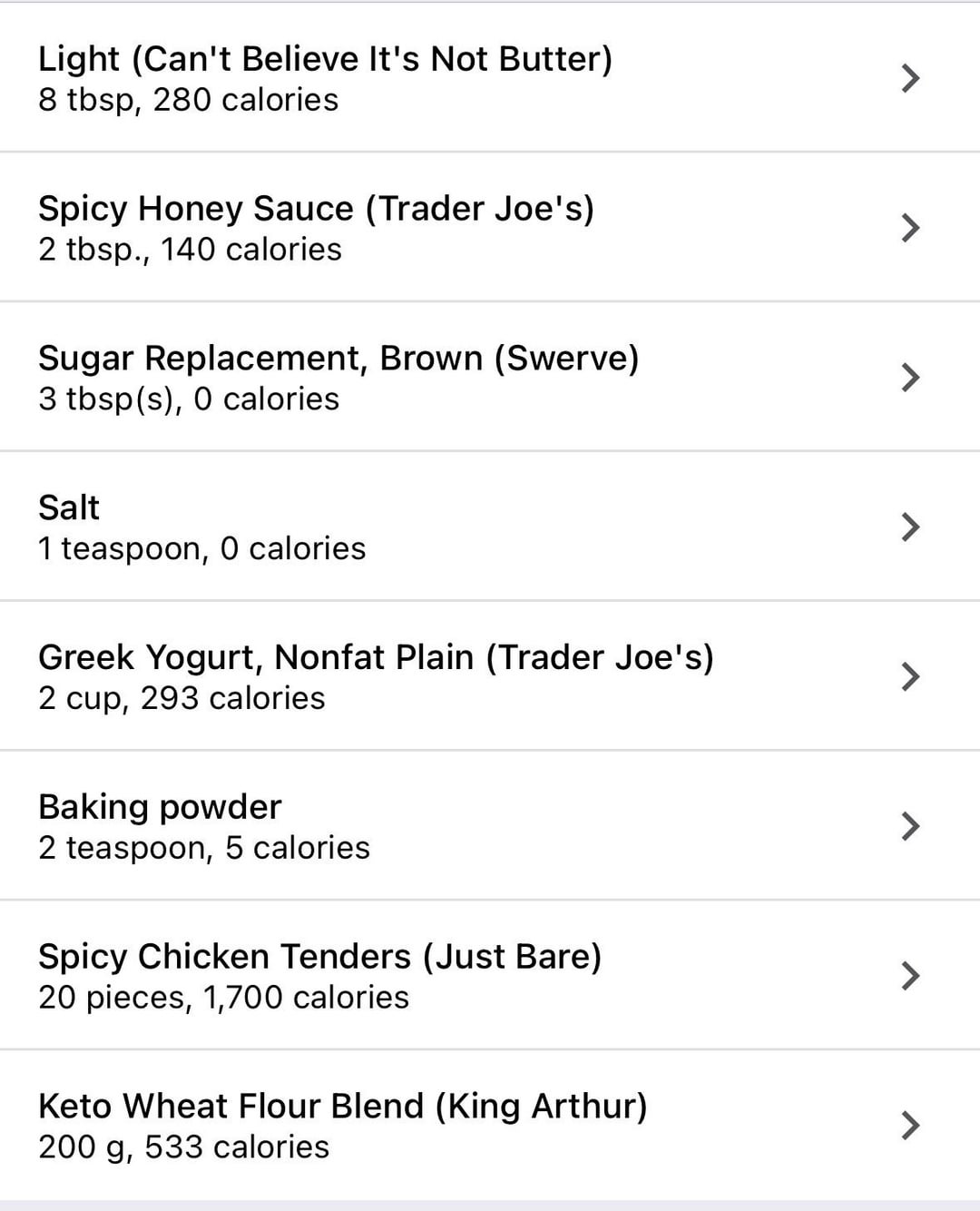The image size is (980, 1211).
Task: Open Greek Yogurt details via chevron
Action: [910, 676]
